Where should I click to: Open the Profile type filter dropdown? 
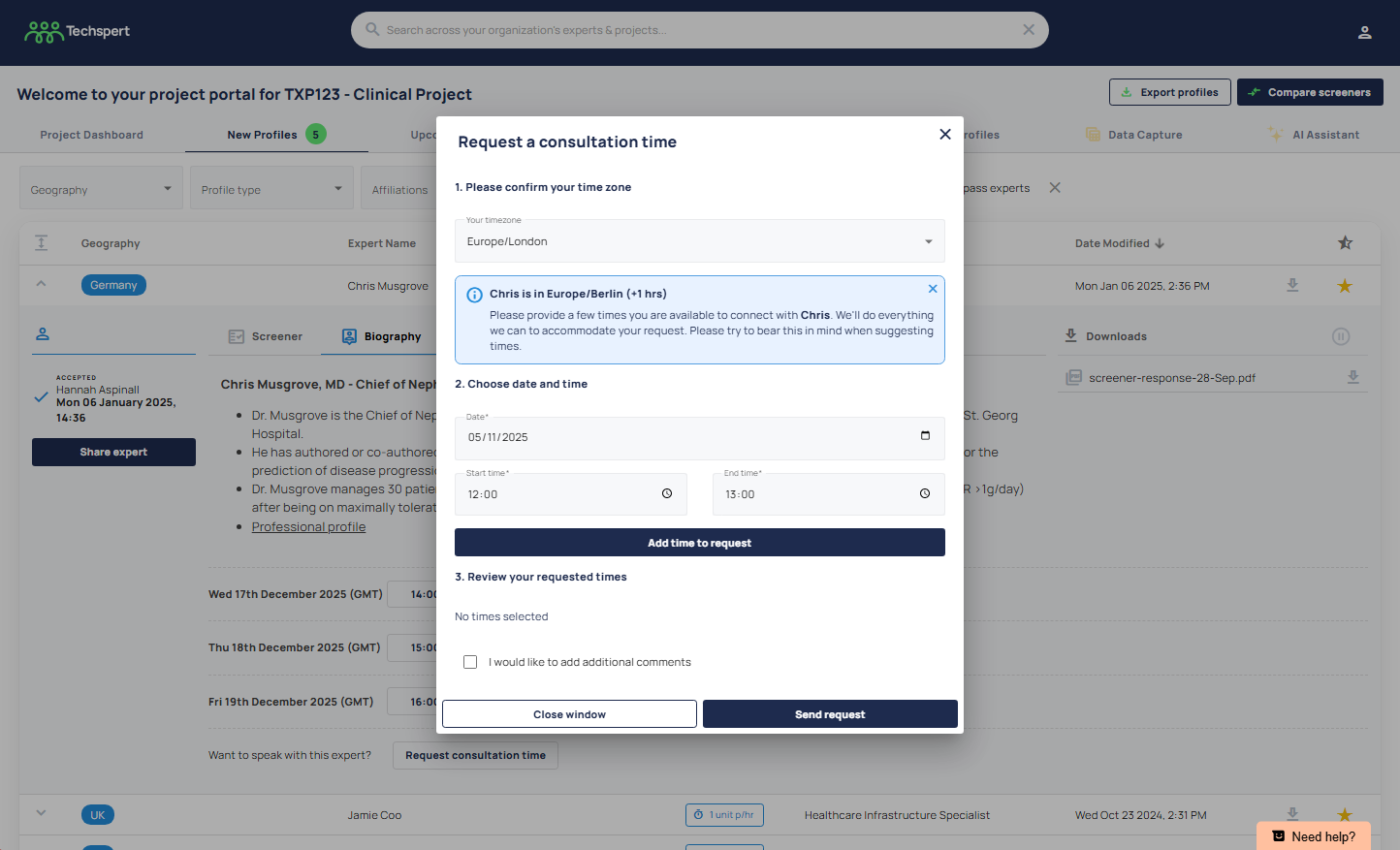coord(272,188)
